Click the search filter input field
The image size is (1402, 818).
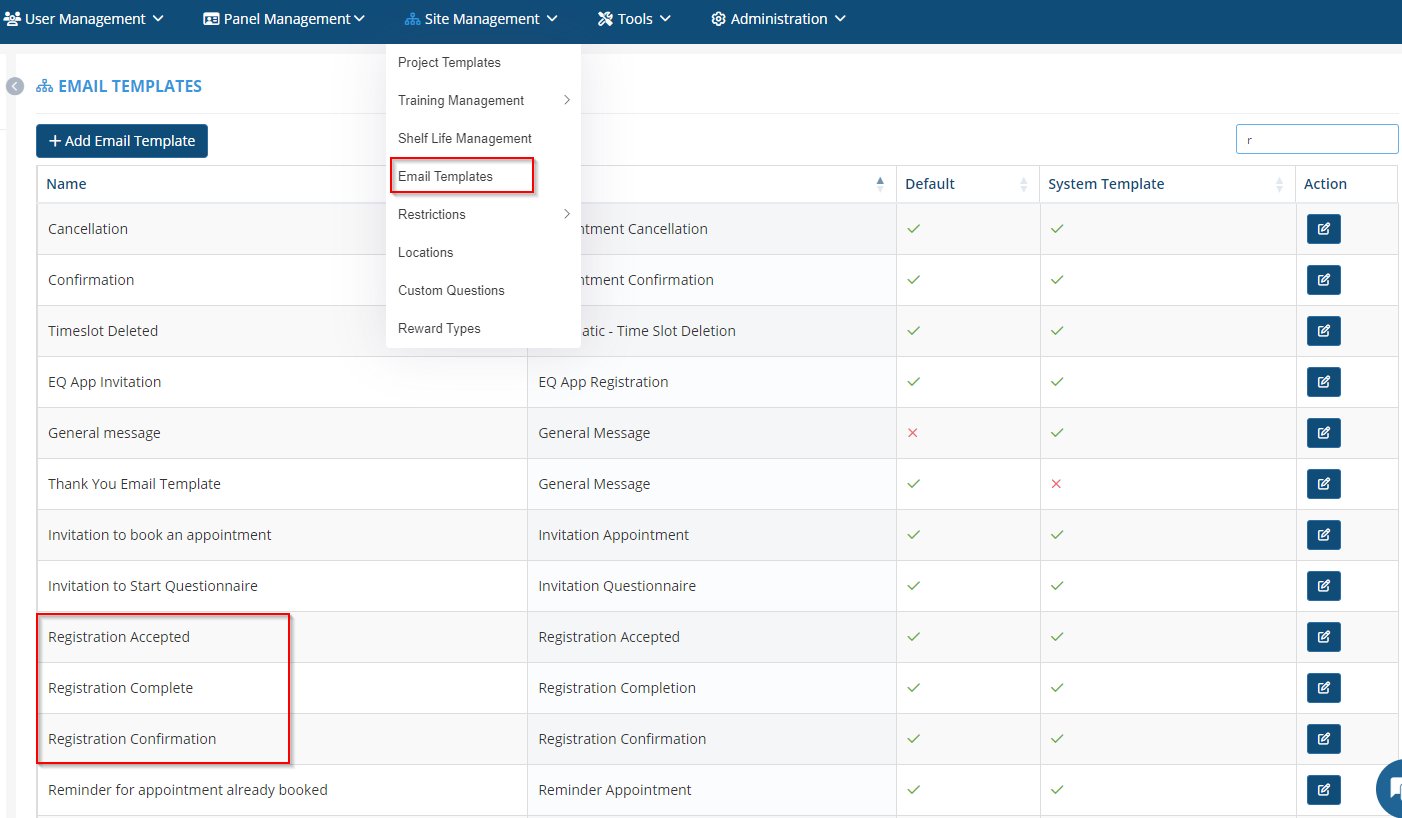pyautogui.click(x=1316, y=140)
